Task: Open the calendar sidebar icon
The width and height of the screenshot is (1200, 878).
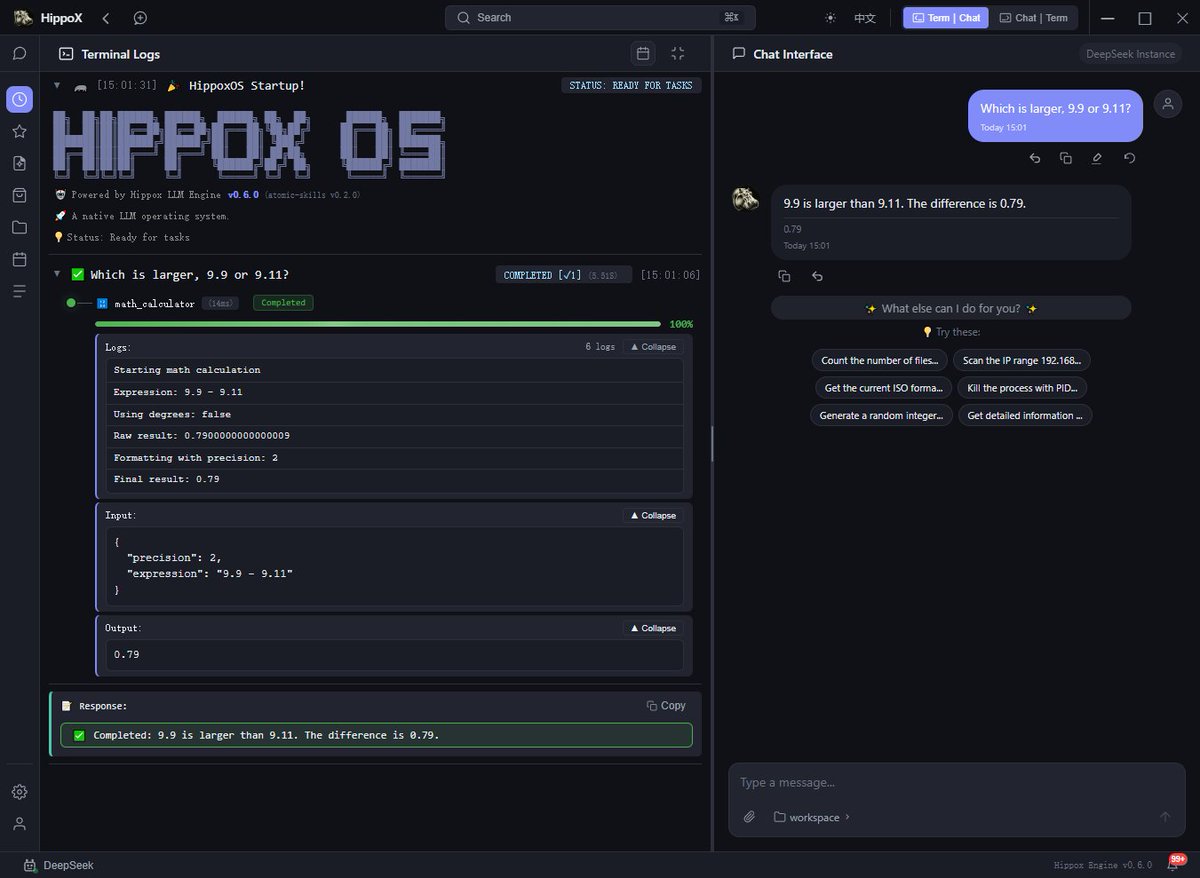Action: click(x=19, y=259)
